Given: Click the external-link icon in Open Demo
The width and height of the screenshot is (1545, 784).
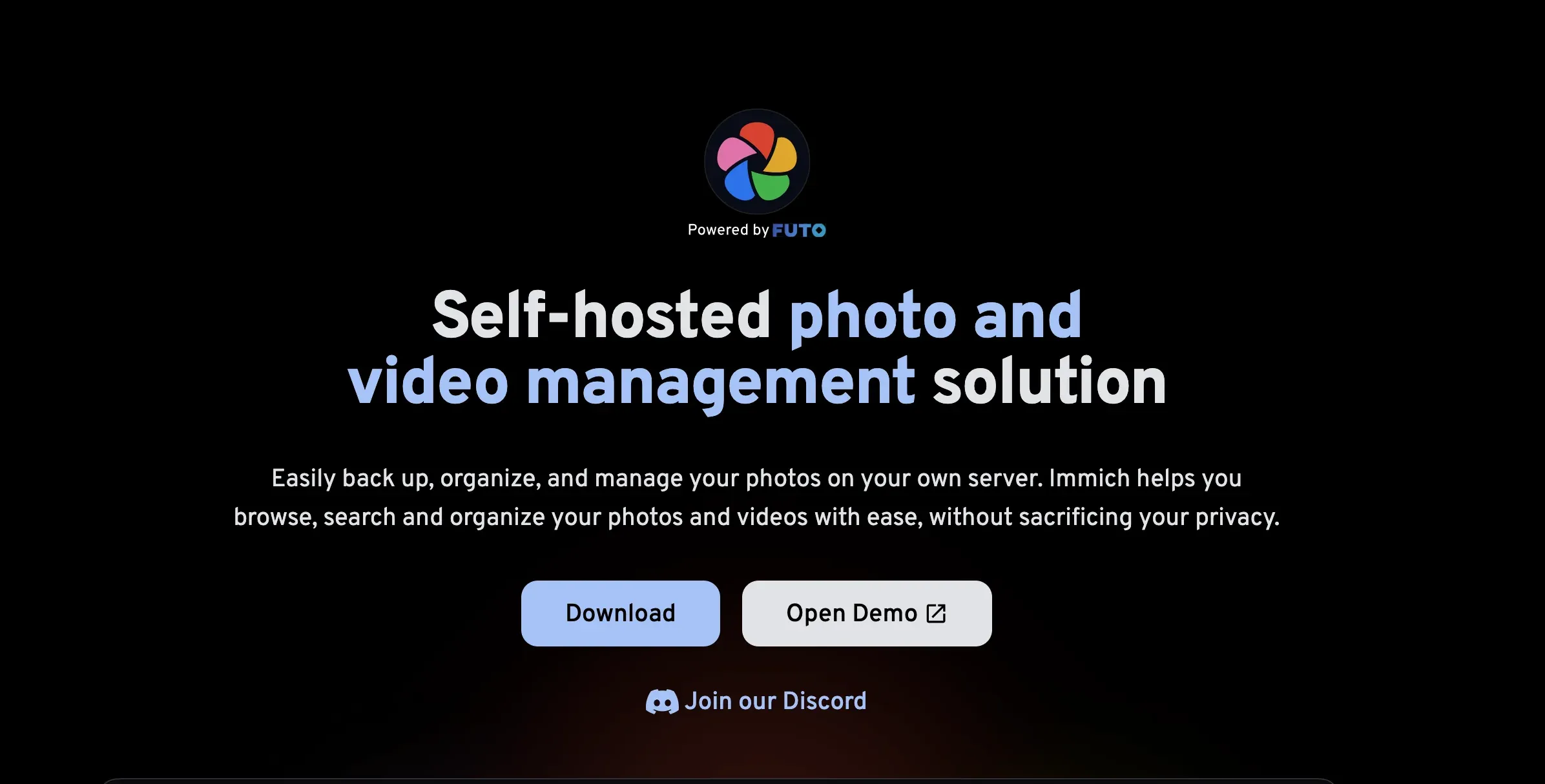Looking at the screenshot, I should coord(936,614).
